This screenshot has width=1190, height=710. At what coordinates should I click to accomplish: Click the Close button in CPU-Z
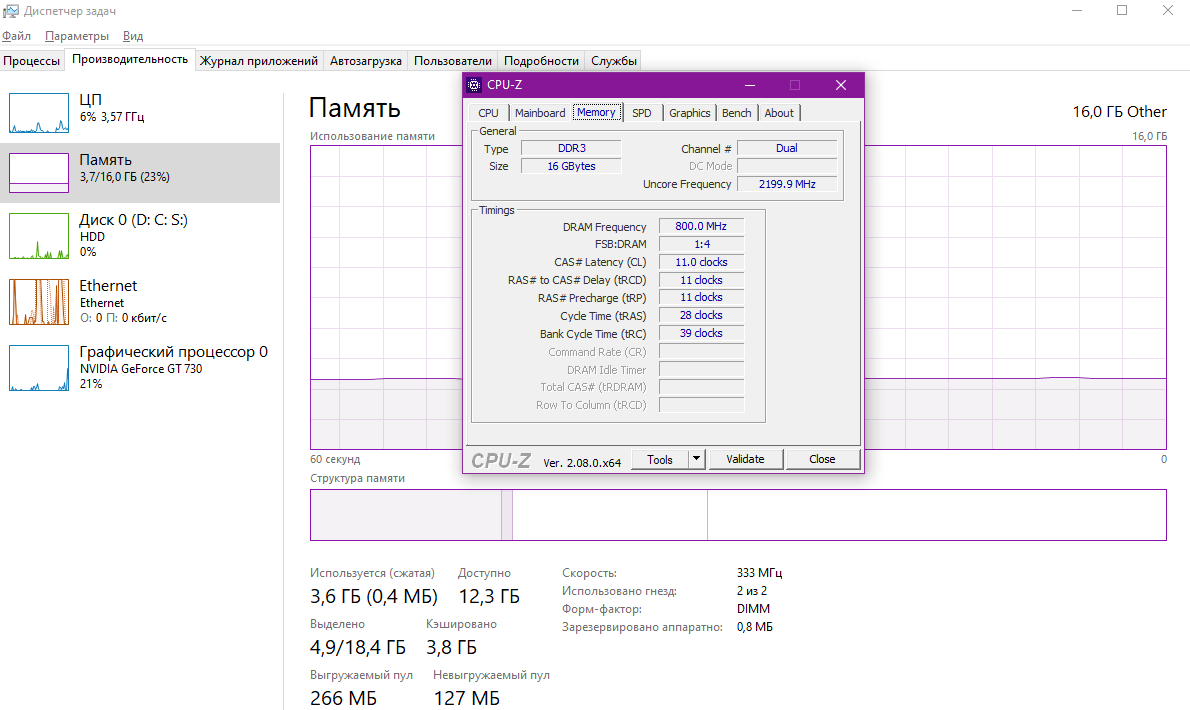point(822,460)
